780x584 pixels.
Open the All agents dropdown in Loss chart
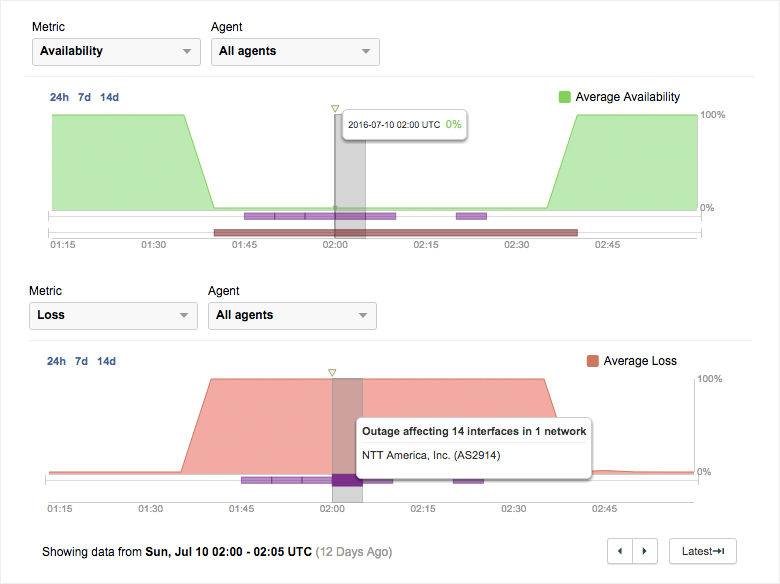292,315
